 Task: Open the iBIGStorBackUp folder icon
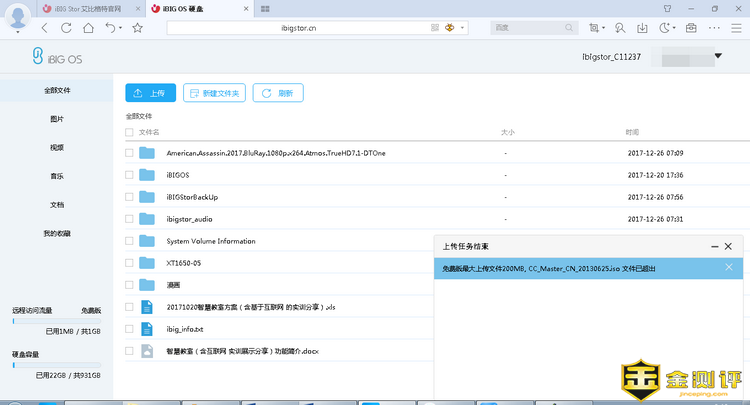[x=147, y=197]
